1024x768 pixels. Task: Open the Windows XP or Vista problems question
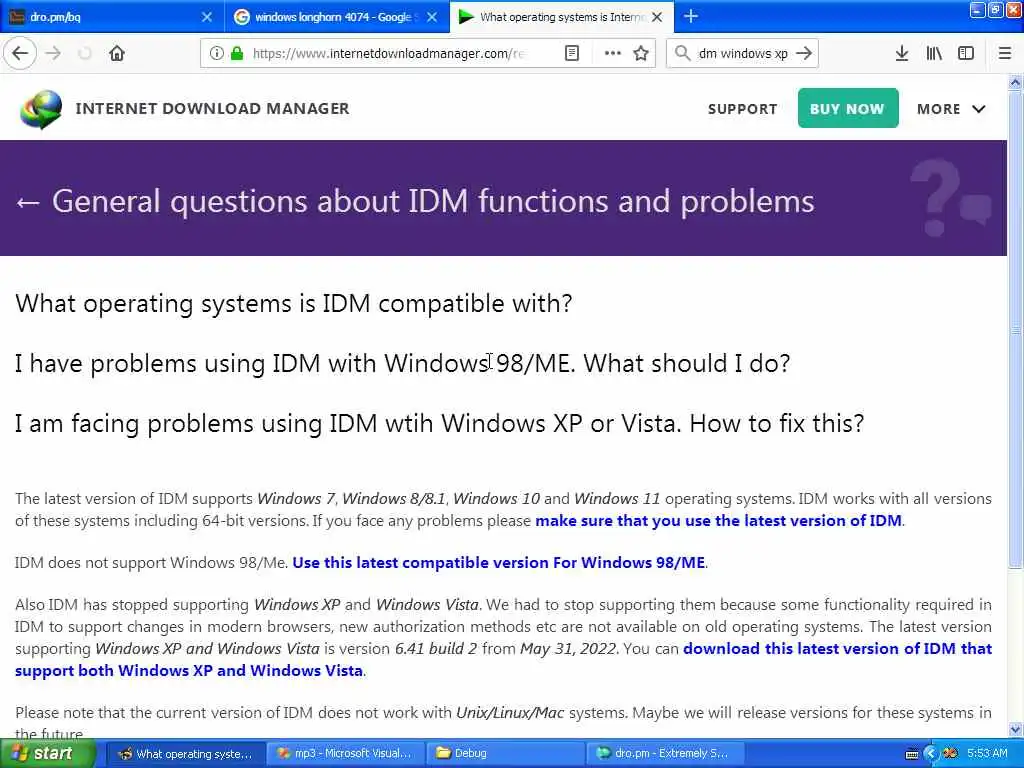(440, 423)
